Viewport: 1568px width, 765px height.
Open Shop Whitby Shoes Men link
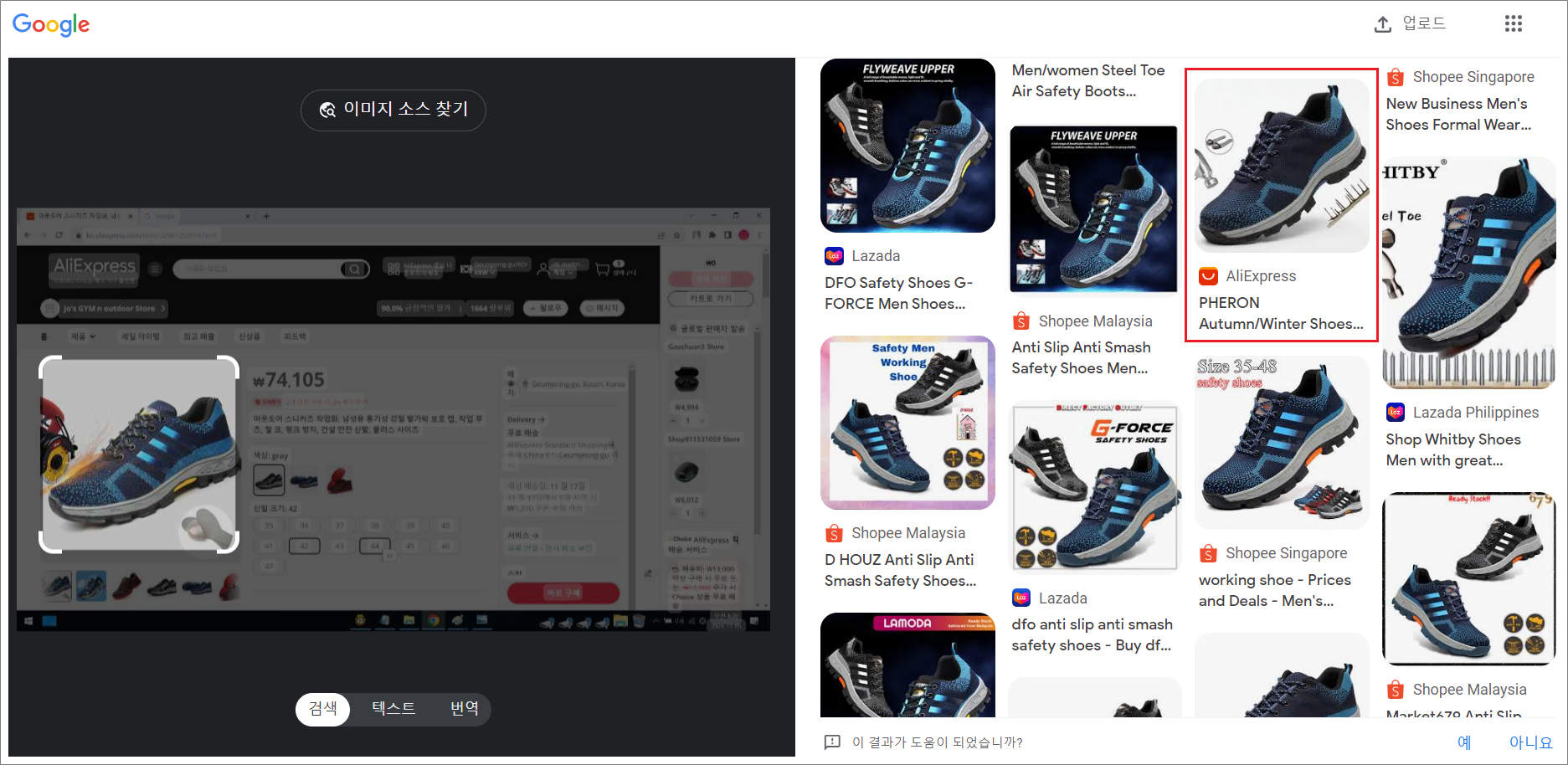click(x=1453, y=449)
